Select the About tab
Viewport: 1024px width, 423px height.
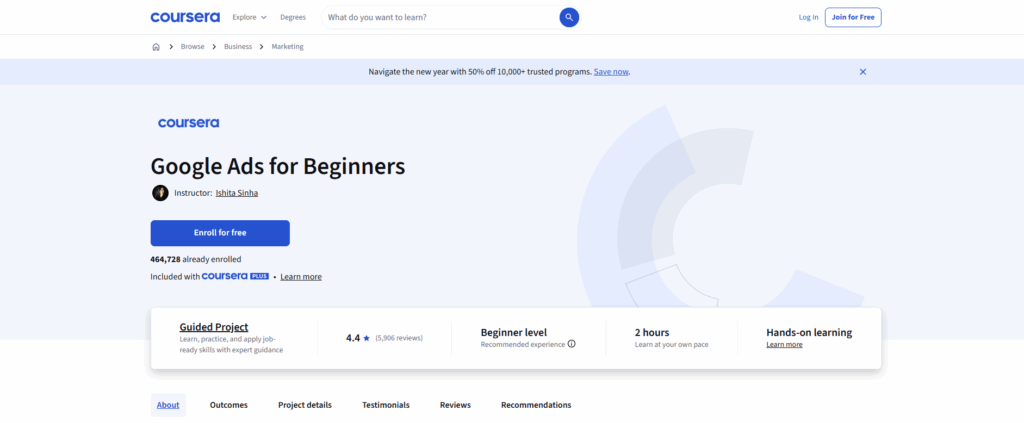(x=168, y=405)
